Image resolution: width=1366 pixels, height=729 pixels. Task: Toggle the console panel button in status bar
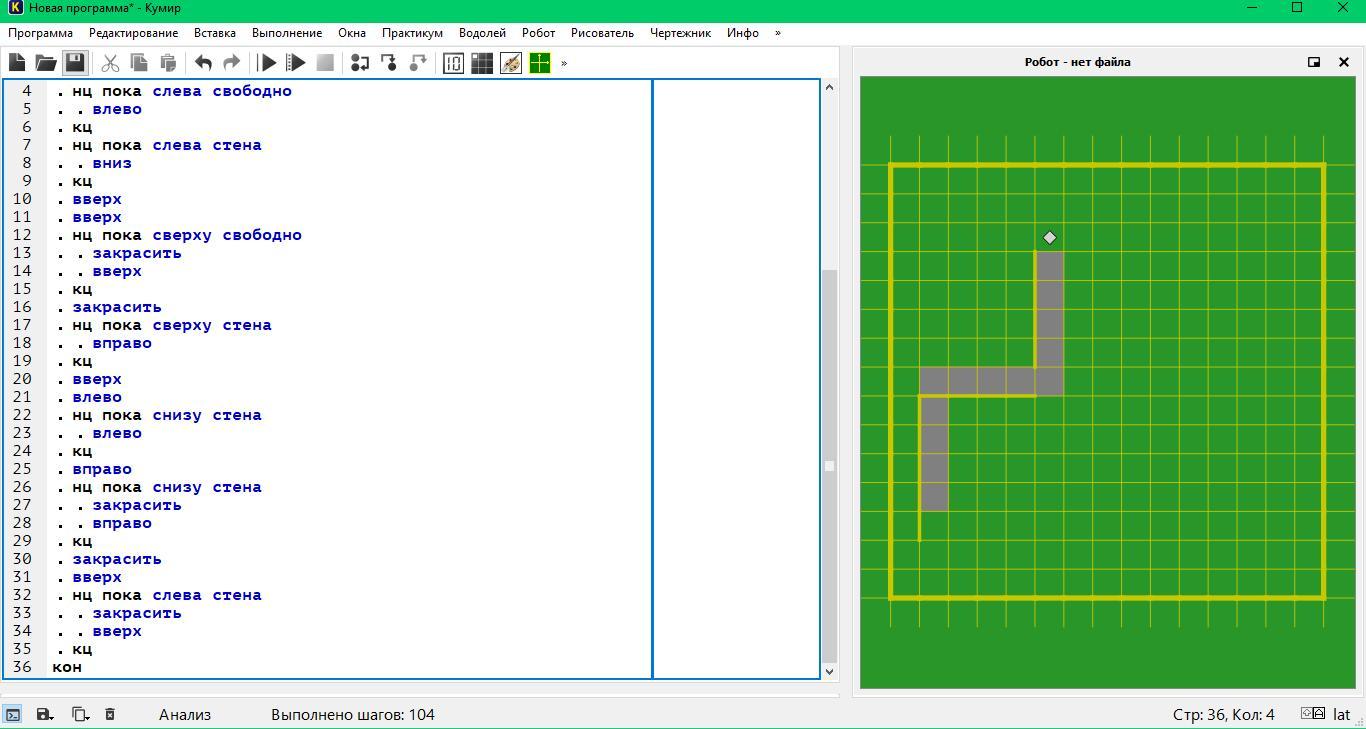[13, 714]
